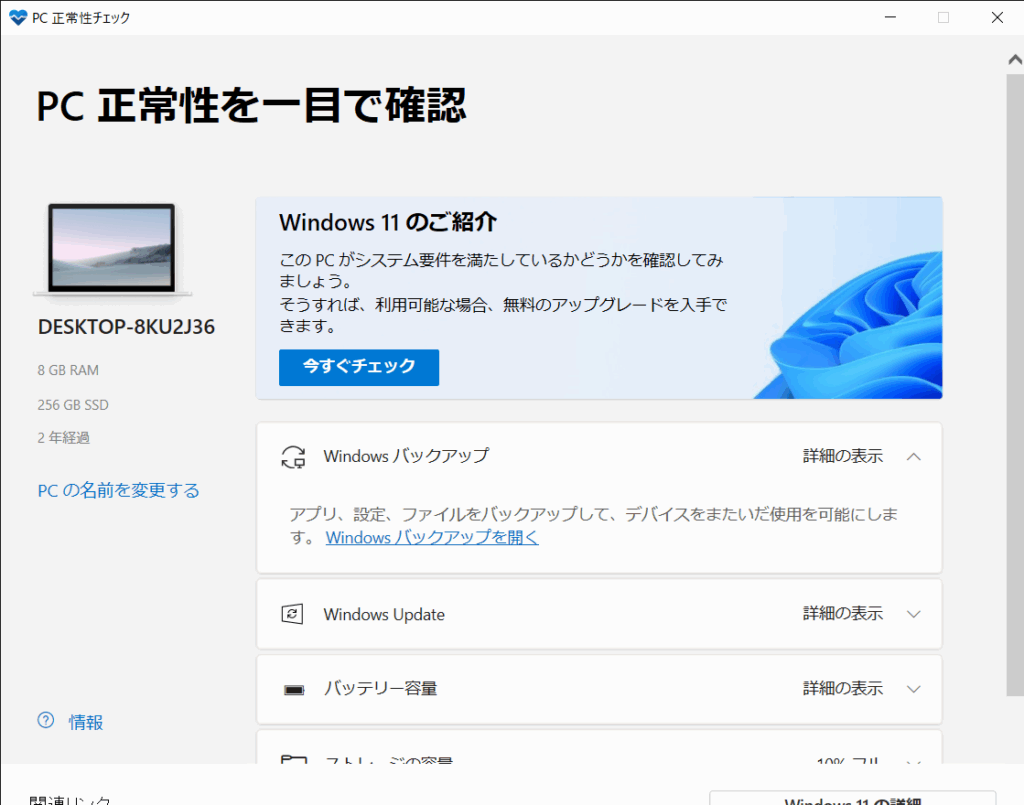Click 詳細の表示 in Windows Update row

click(x=842, y=613)
